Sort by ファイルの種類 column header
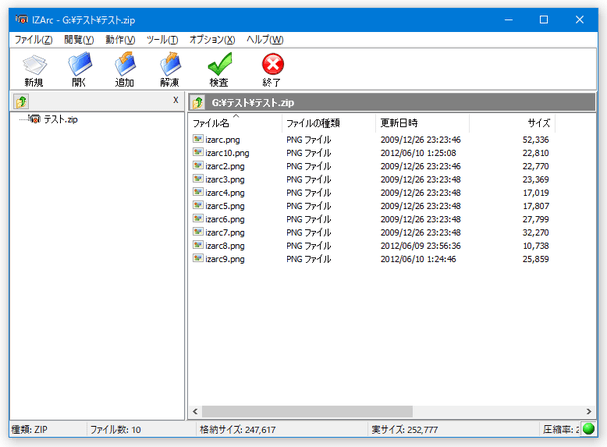The image size is (607, 447). tap(329, 123)
